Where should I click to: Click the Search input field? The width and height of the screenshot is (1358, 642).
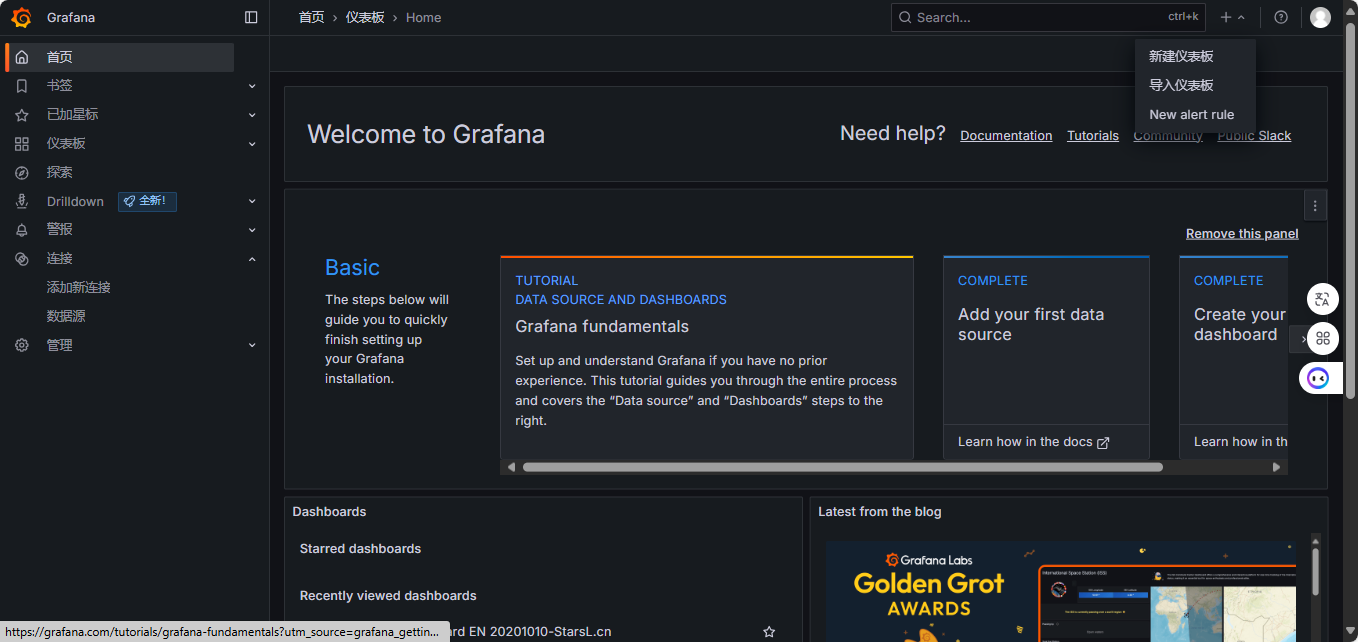pos(1048,17)
